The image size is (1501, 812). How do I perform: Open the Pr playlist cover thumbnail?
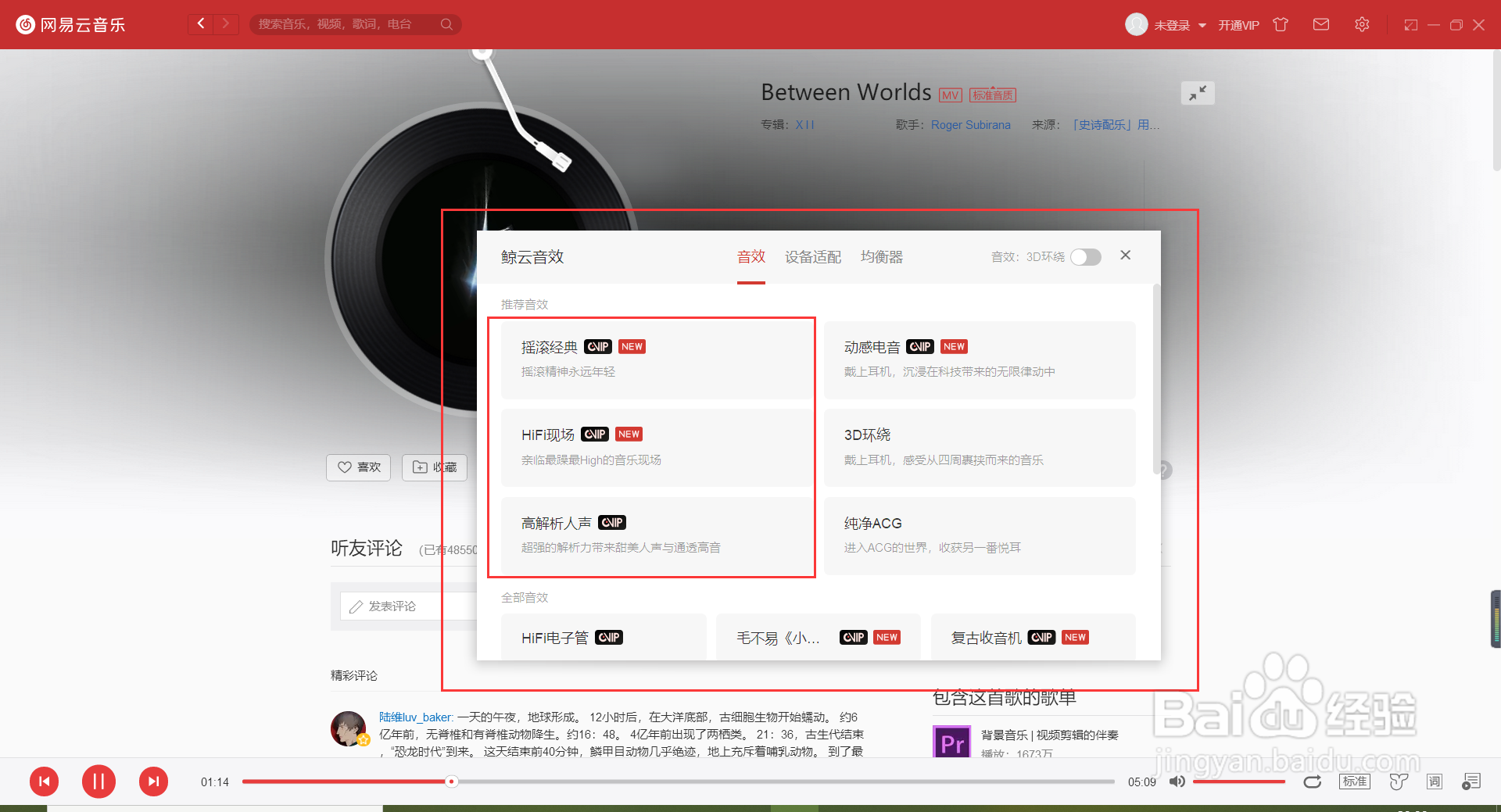tap(951, 742)
